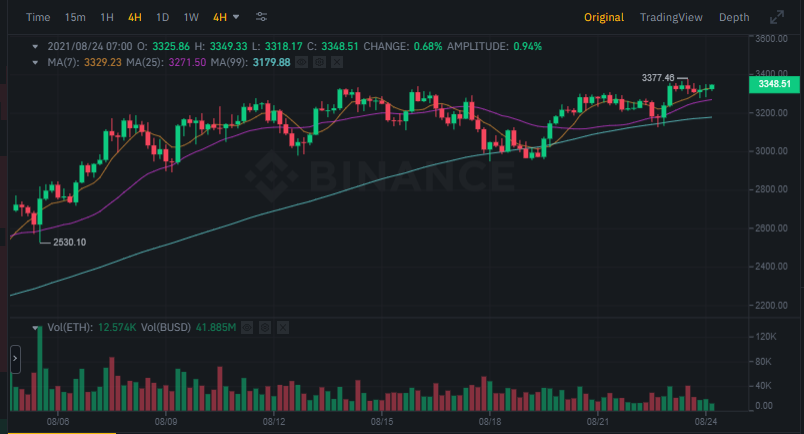The width and height of the screenshot is (804, 434).
Task: Open MA indicator settings gear
Action: click(x=318, y=62)
